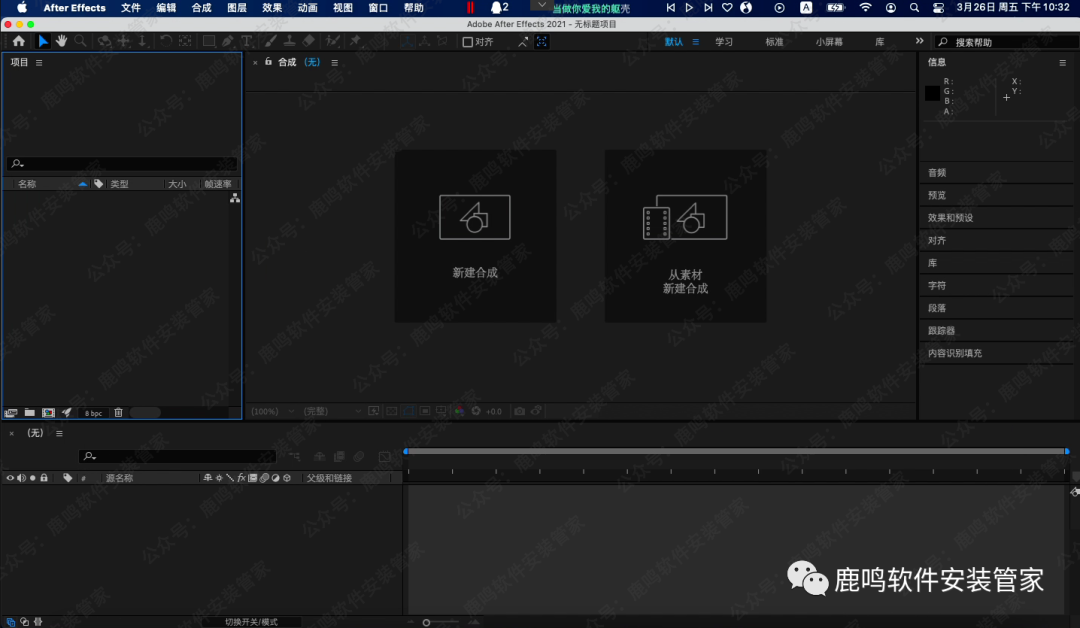Switch to the 学习 workspace tab
1080x628 pixels.
tap(724, 42)
